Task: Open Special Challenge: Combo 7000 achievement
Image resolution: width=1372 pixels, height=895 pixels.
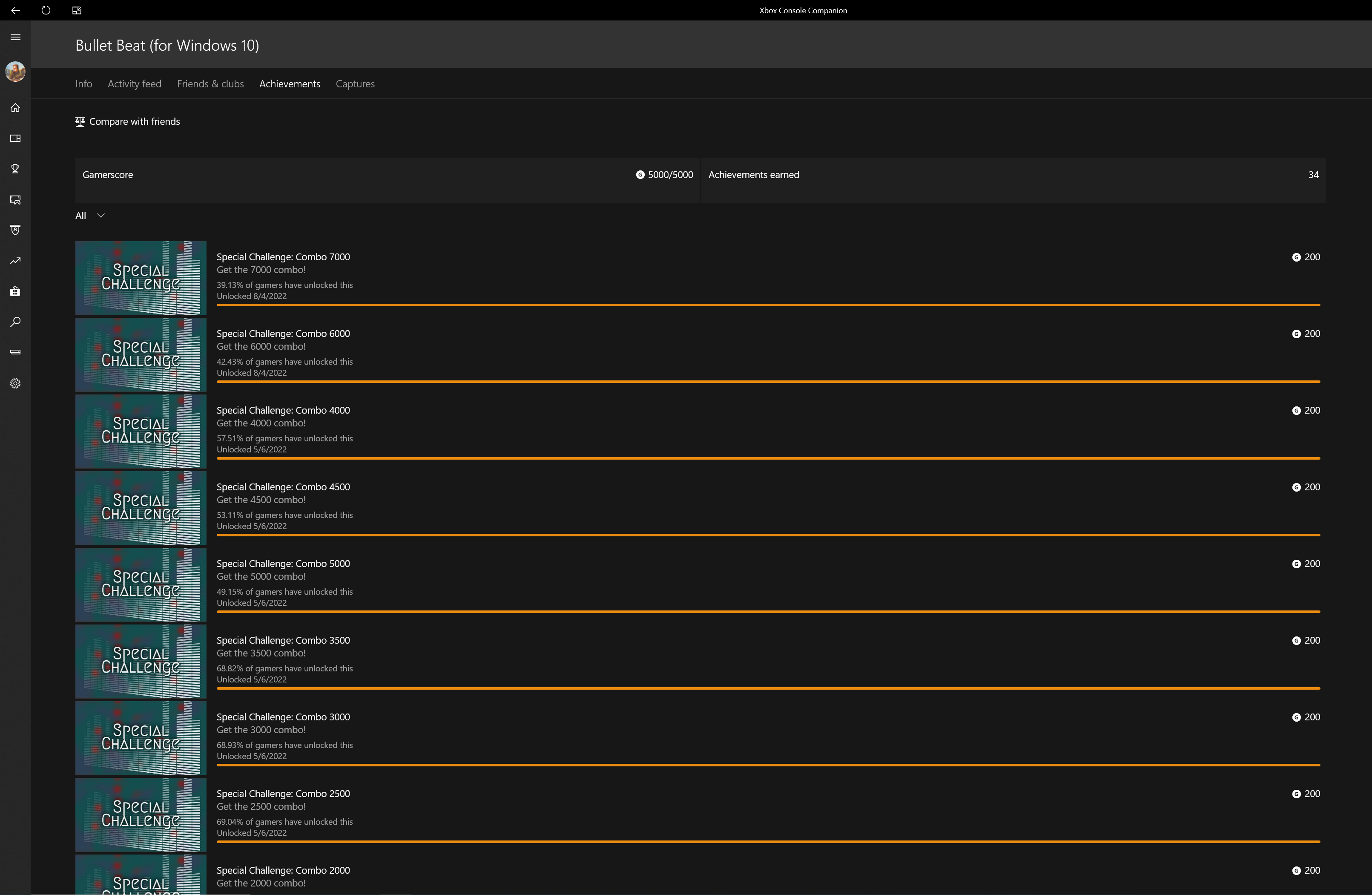Action: [283, 257]
